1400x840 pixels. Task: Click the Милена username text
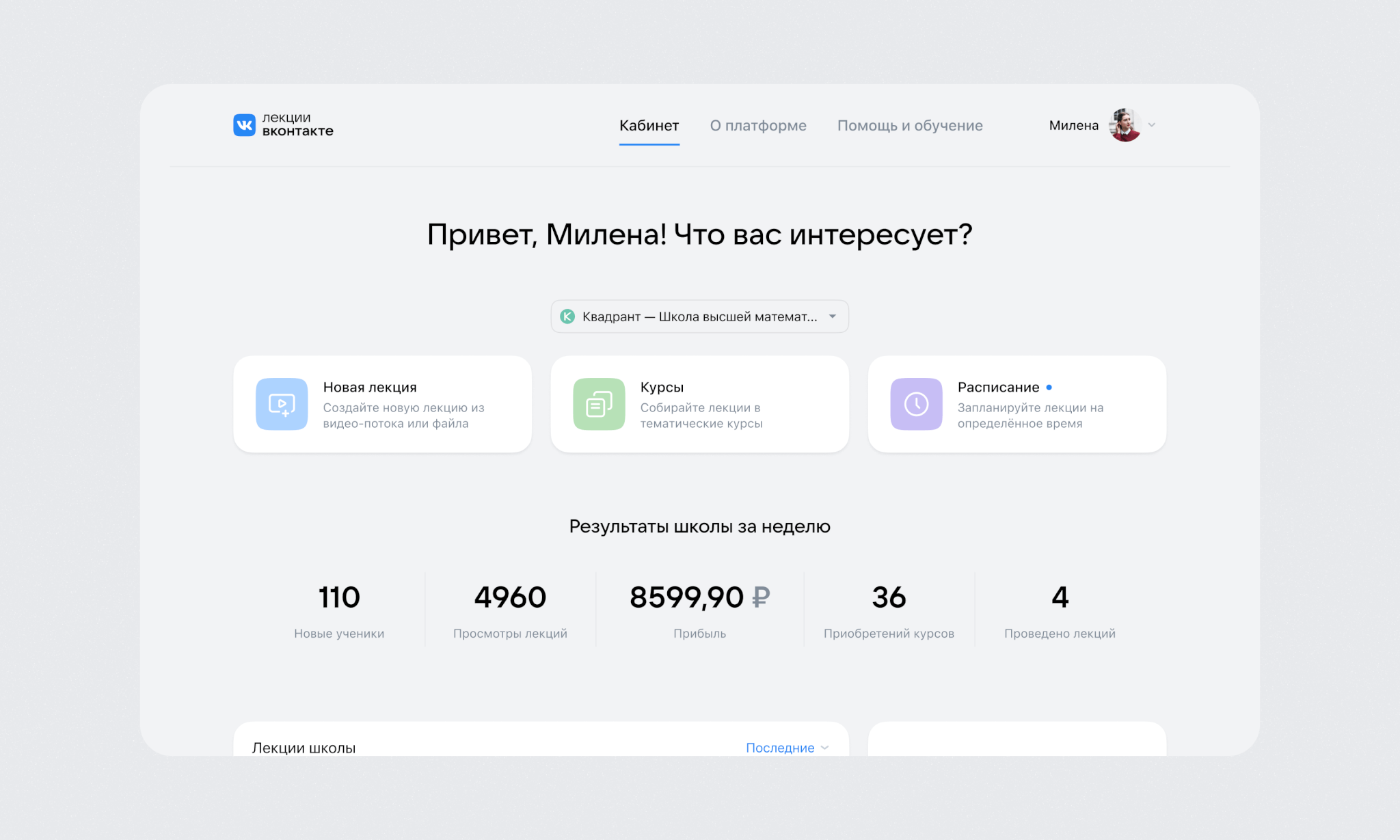tap(1073, 125)
